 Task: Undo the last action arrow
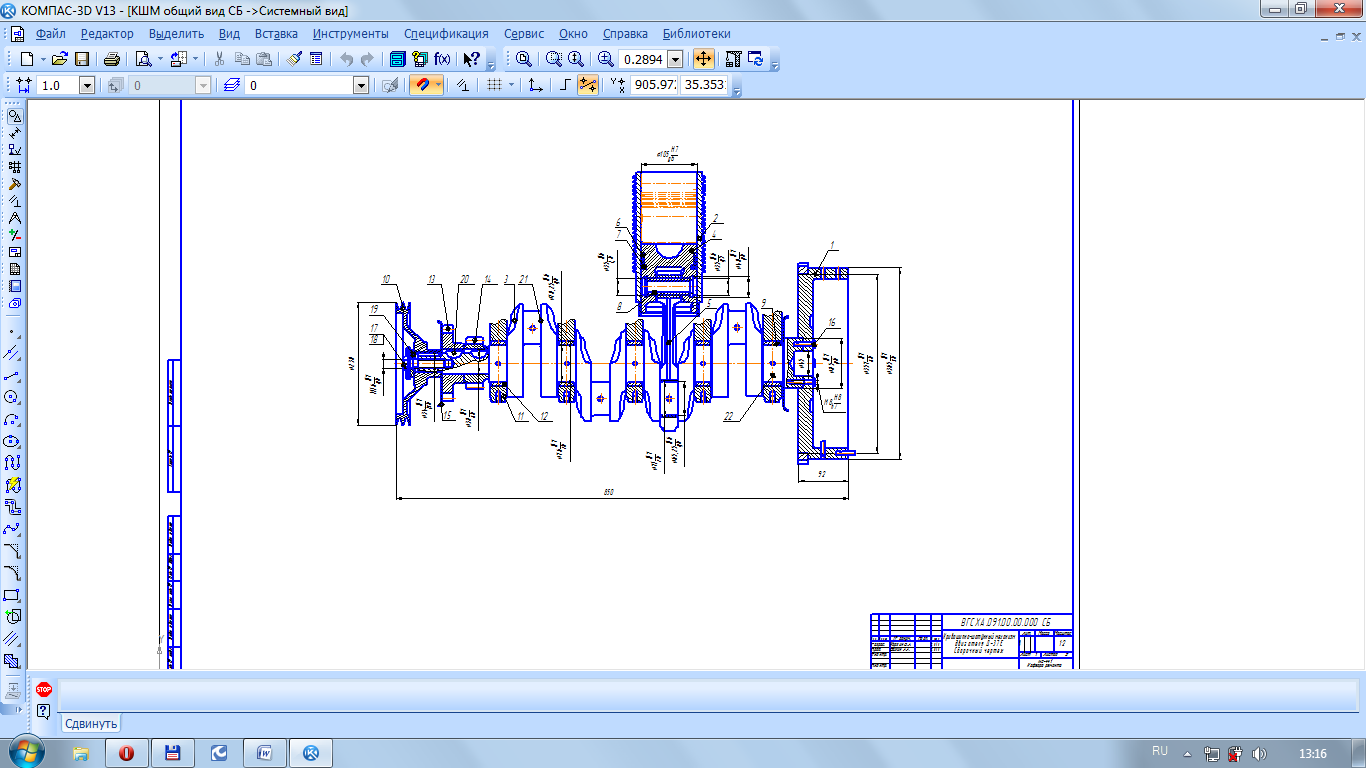click(346, 59)
